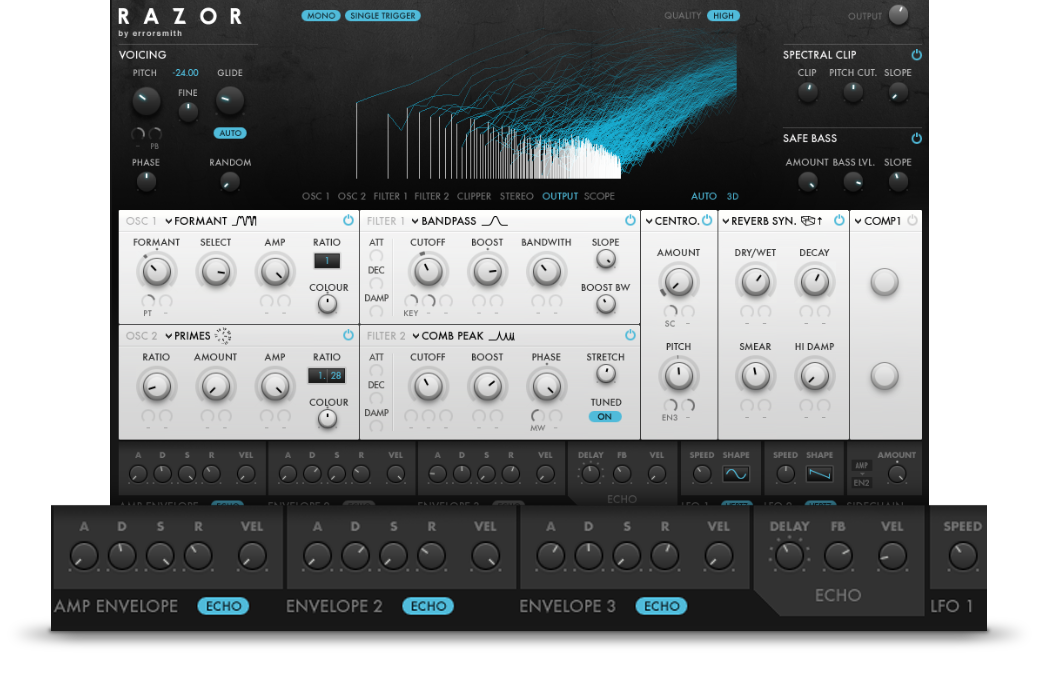
Task: Switch display to STEREO view
Action: tap(517, 196)
